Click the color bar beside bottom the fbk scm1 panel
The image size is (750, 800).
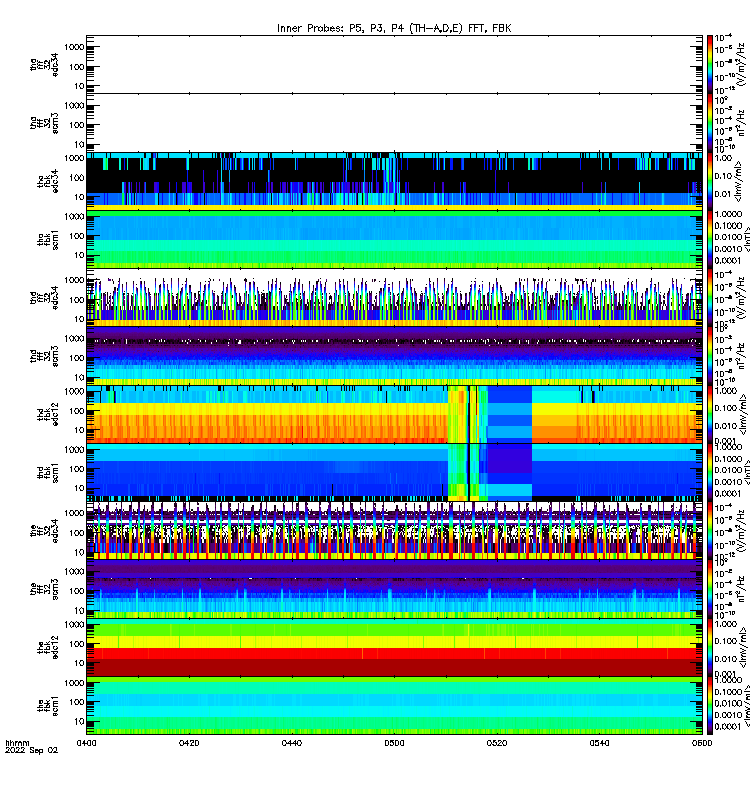click(x=710, y=706)
